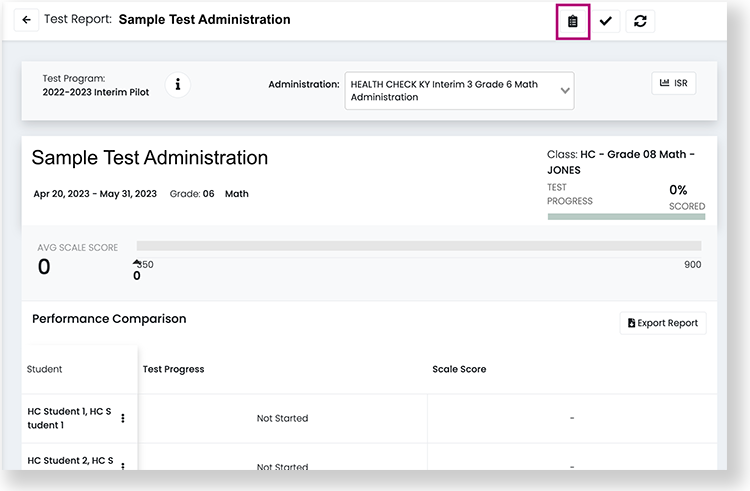Click the green Test Progress bar
The width and height of the screenshot is (750, 491).
coord(626,216)
